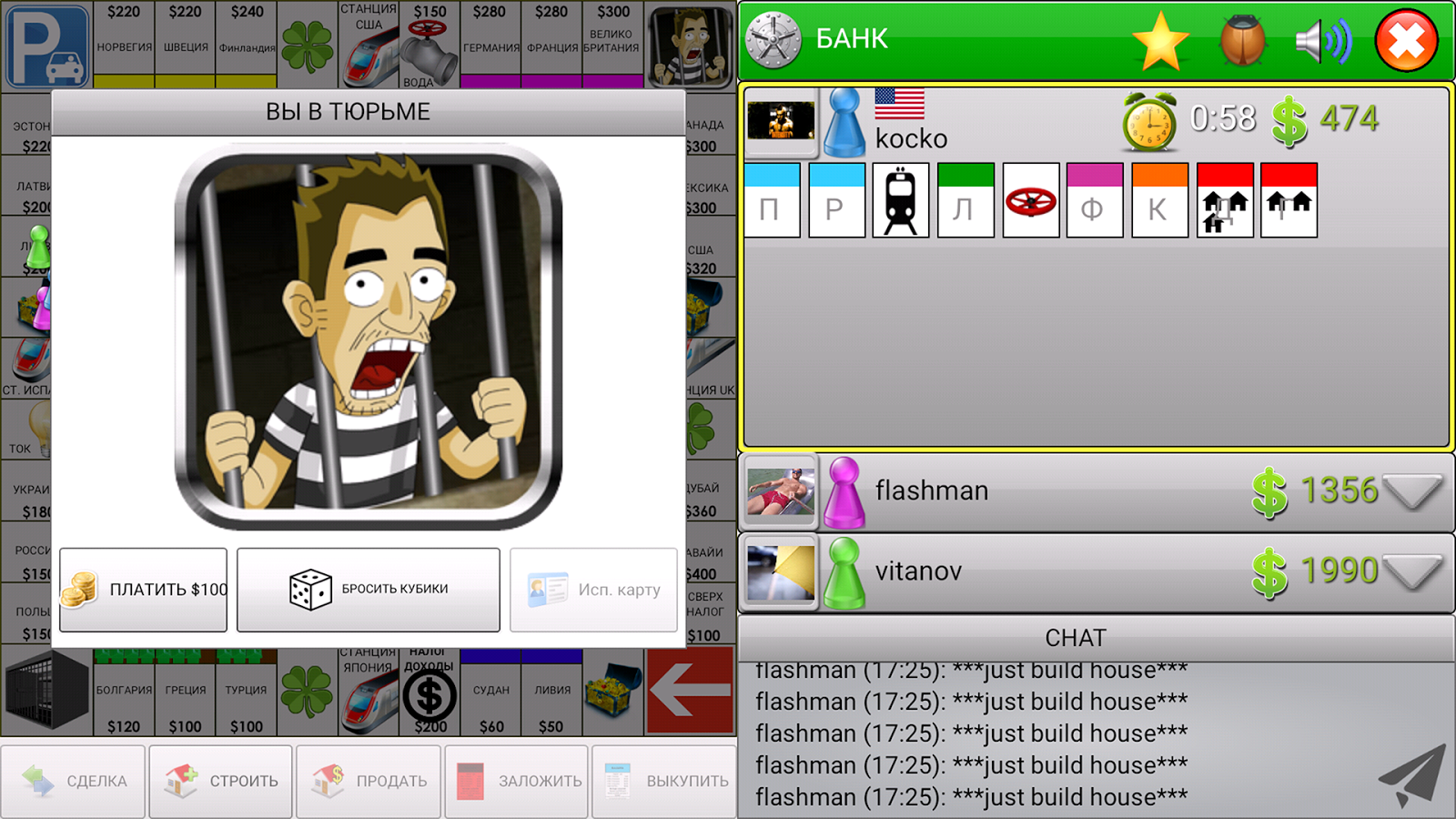
Task: Open the Сделка trade menu
Action: pyautogui.click(x=73, y=782)
